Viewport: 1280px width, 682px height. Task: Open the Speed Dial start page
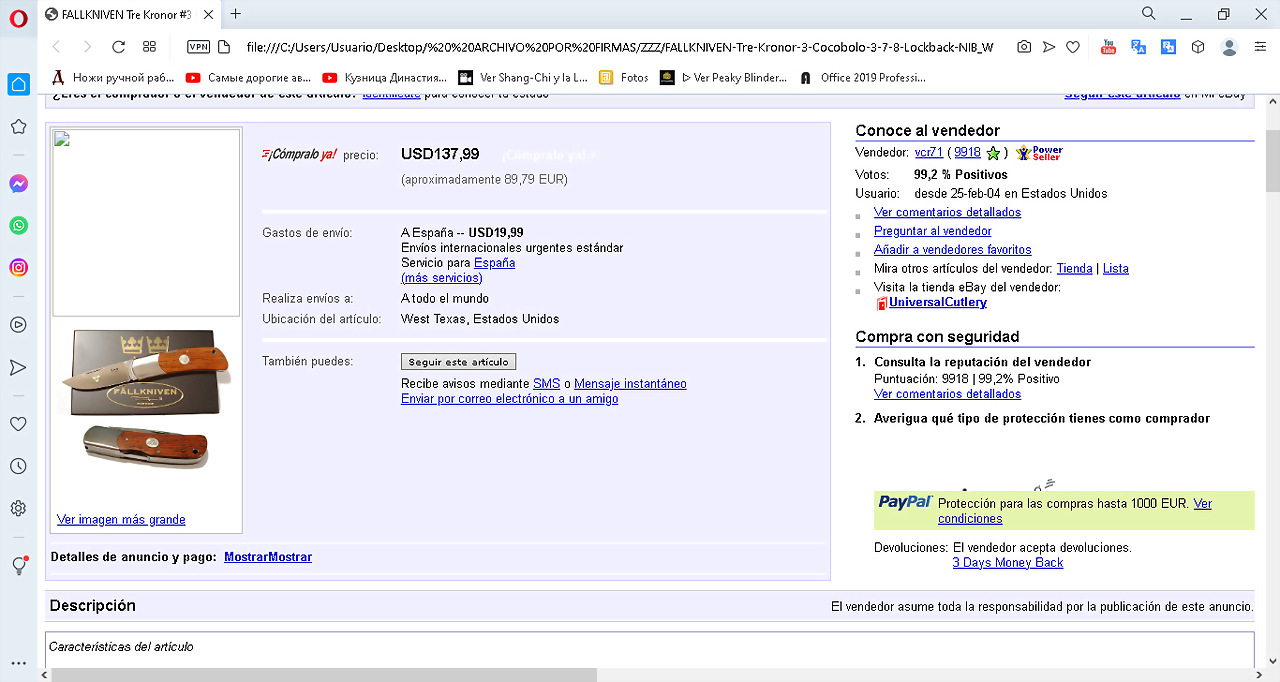pos(150,47)
